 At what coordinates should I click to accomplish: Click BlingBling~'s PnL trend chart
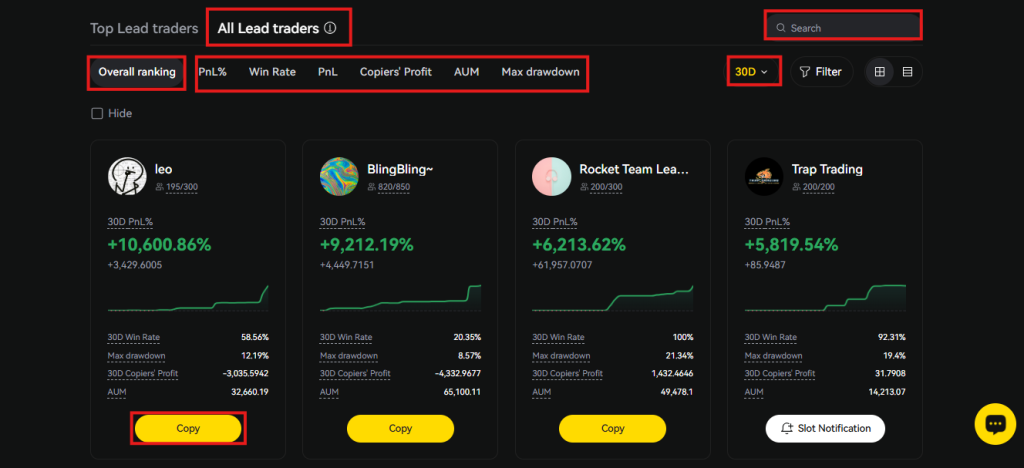pos(400,298)
